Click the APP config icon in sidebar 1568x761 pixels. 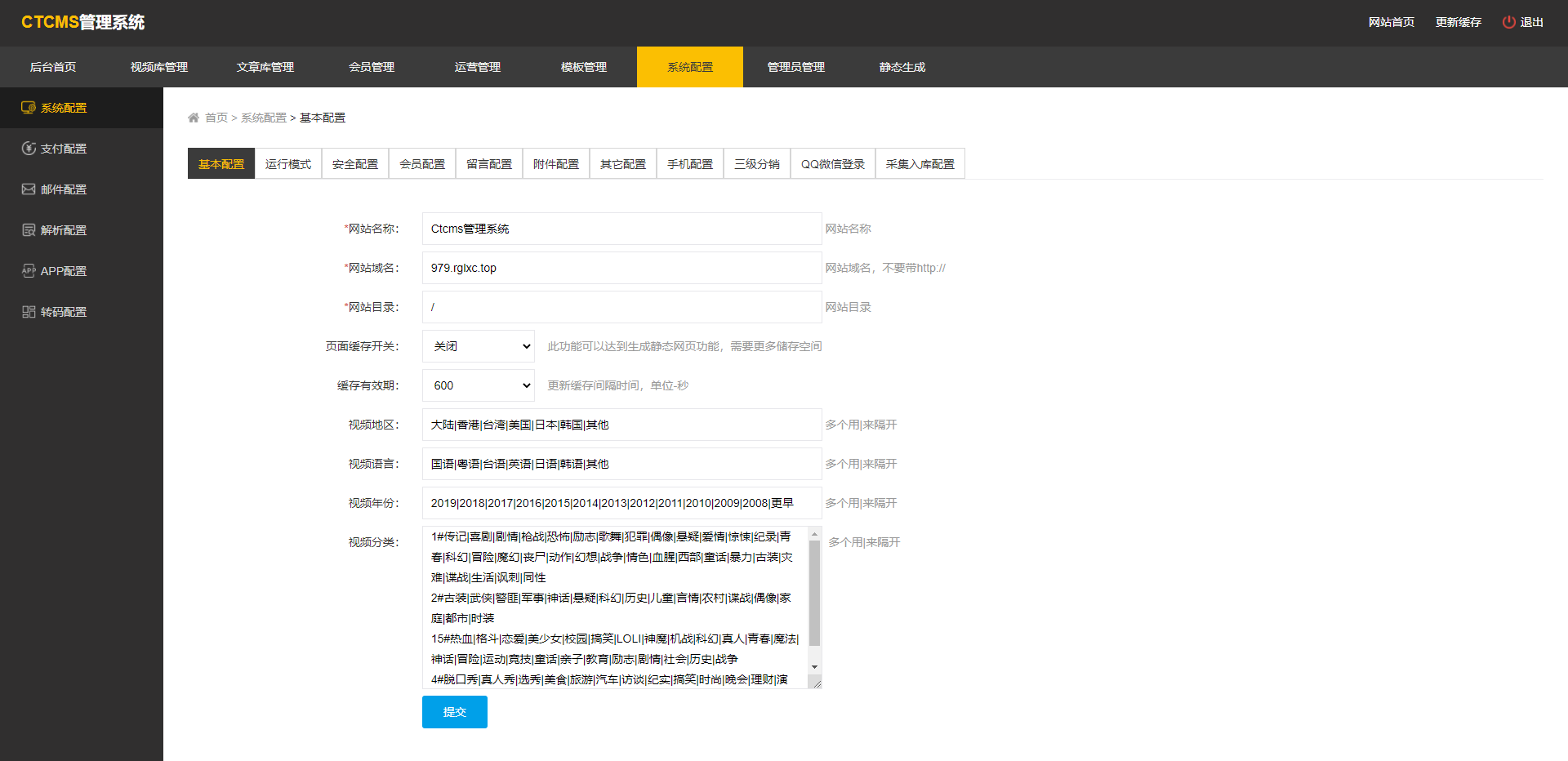coord(29,271)
